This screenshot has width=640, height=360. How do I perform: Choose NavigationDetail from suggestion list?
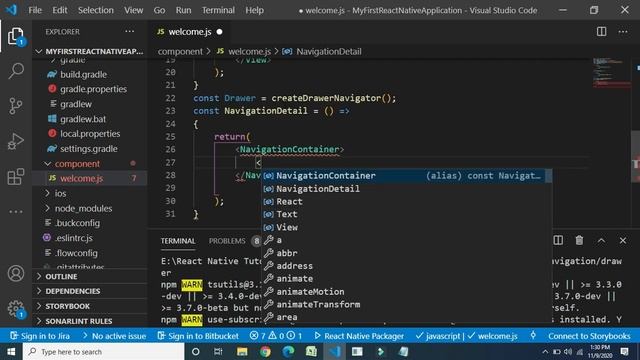coord(407,189)
